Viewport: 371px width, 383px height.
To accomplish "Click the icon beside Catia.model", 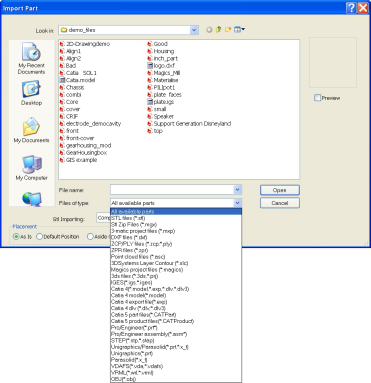I will click(62, 80).
